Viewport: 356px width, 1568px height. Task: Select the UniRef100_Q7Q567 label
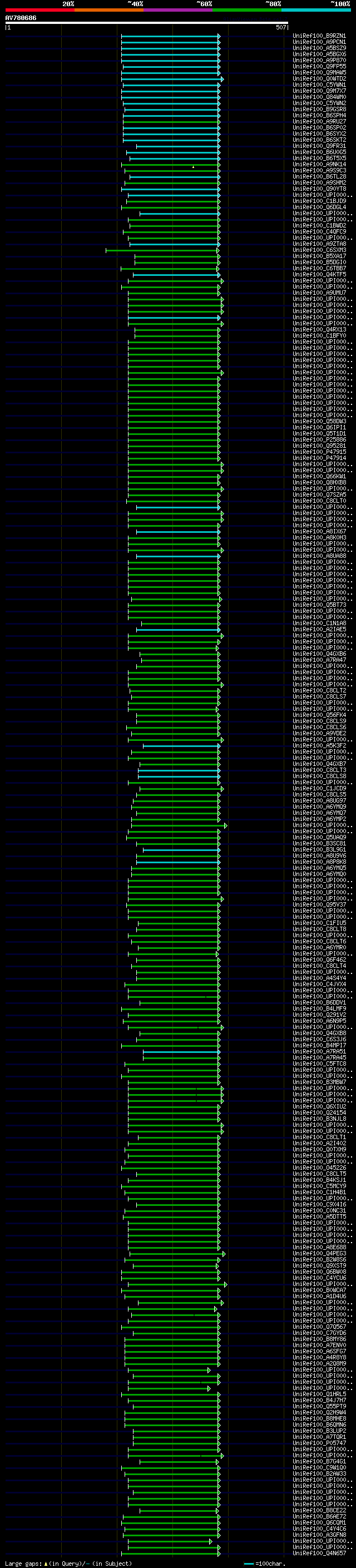(319, 1327)
